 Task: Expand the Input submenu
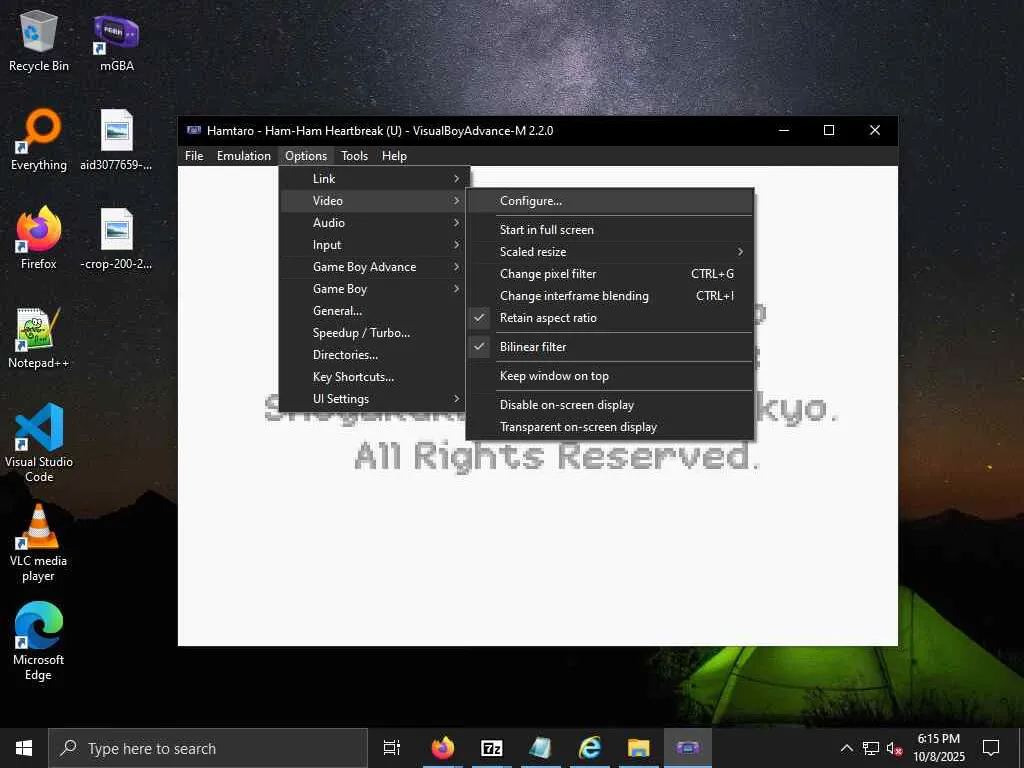[x=374, y=245]
